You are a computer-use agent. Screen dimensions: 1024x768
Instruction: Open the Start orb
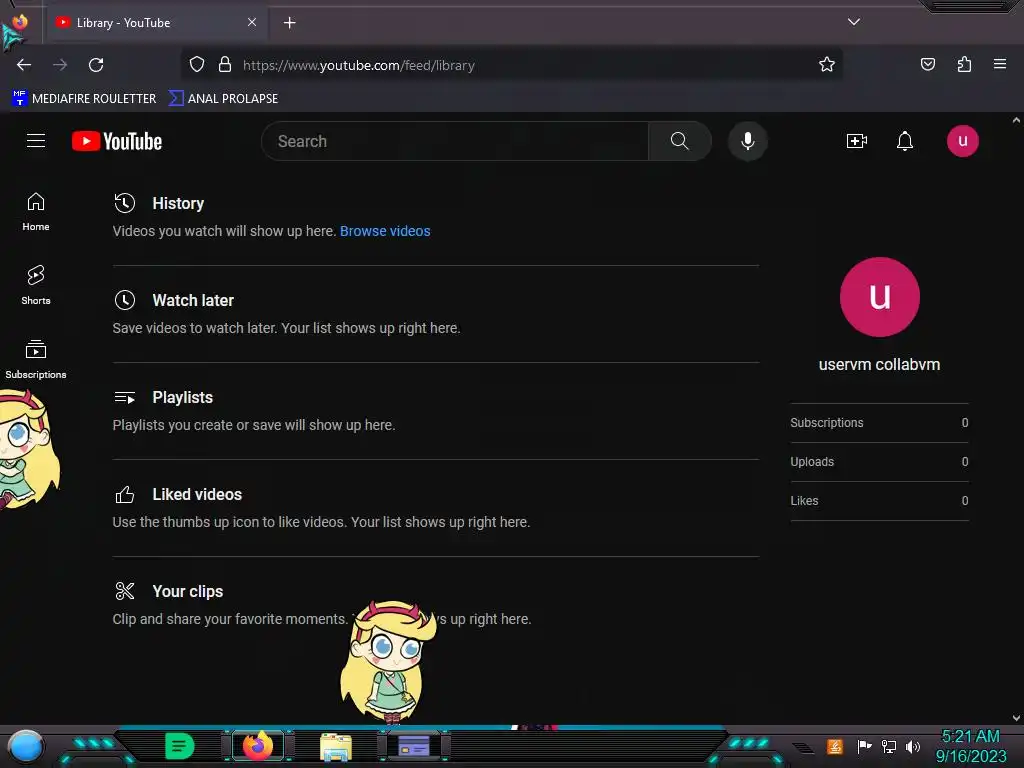25,746
